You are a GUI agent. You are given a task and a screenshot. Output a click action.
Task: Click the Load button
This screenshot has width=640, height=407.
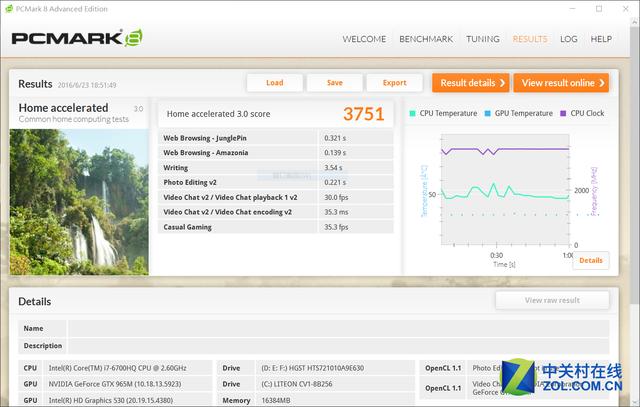point(275,83)
